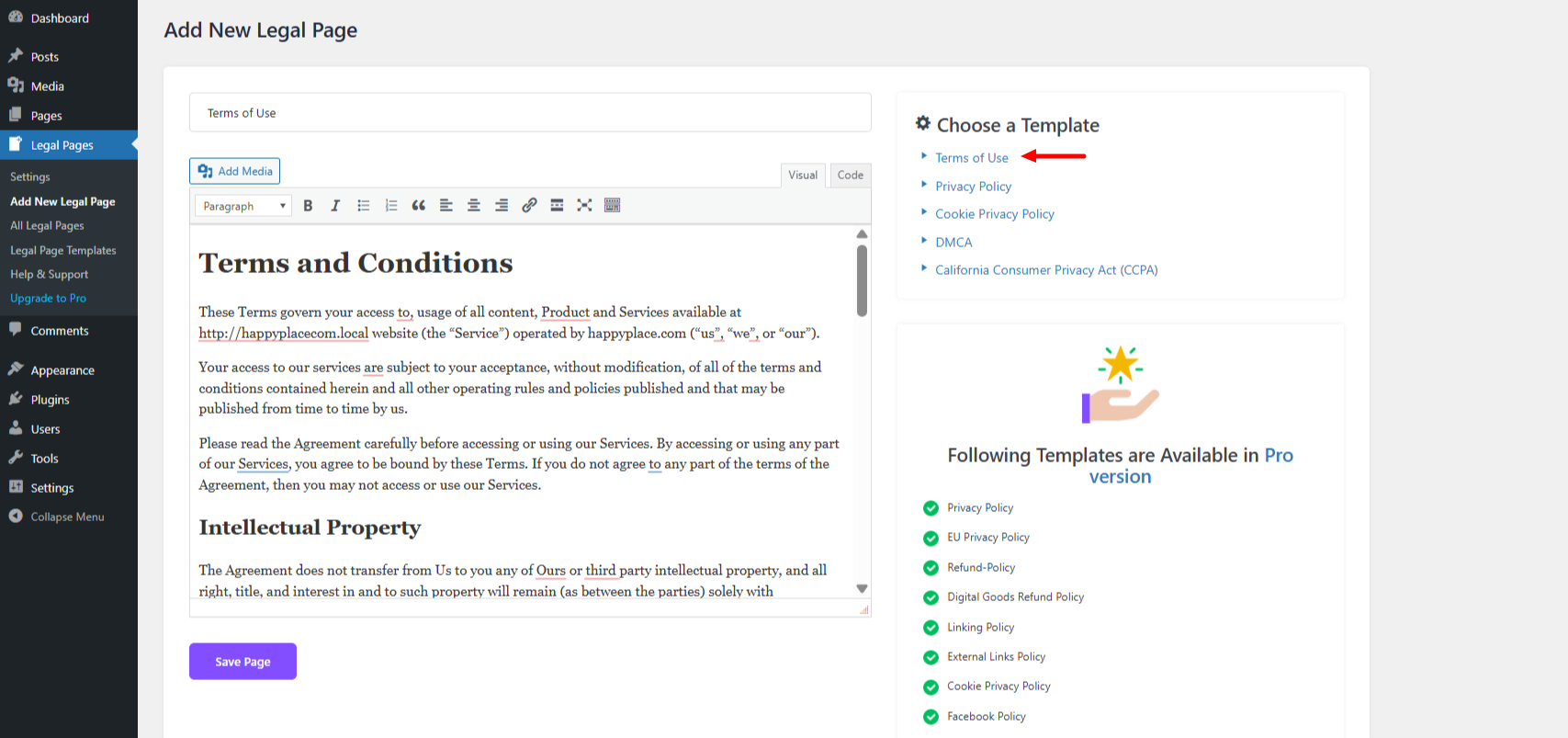
Task: Switch to the Visual editor tab
Action: 802,175
